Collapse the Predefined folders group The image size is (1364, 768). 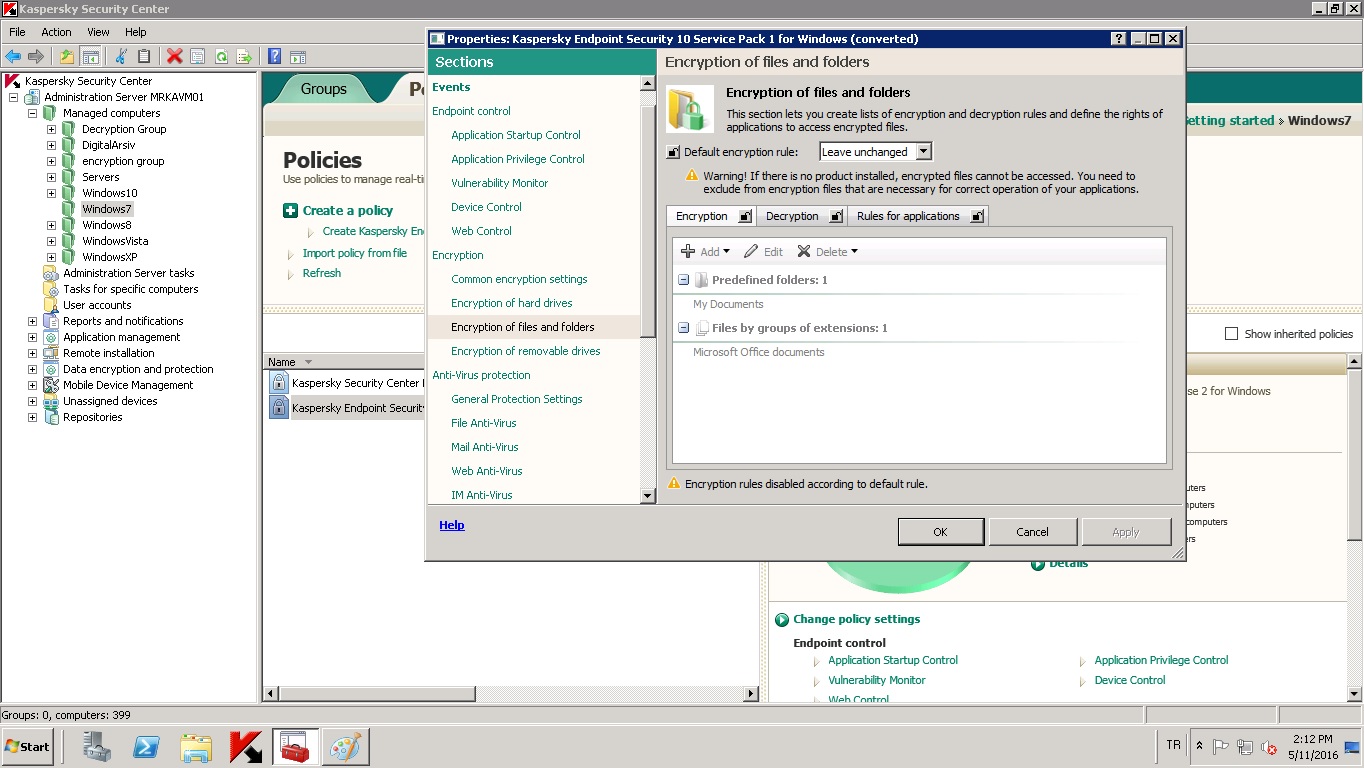[x=683, y=281]
